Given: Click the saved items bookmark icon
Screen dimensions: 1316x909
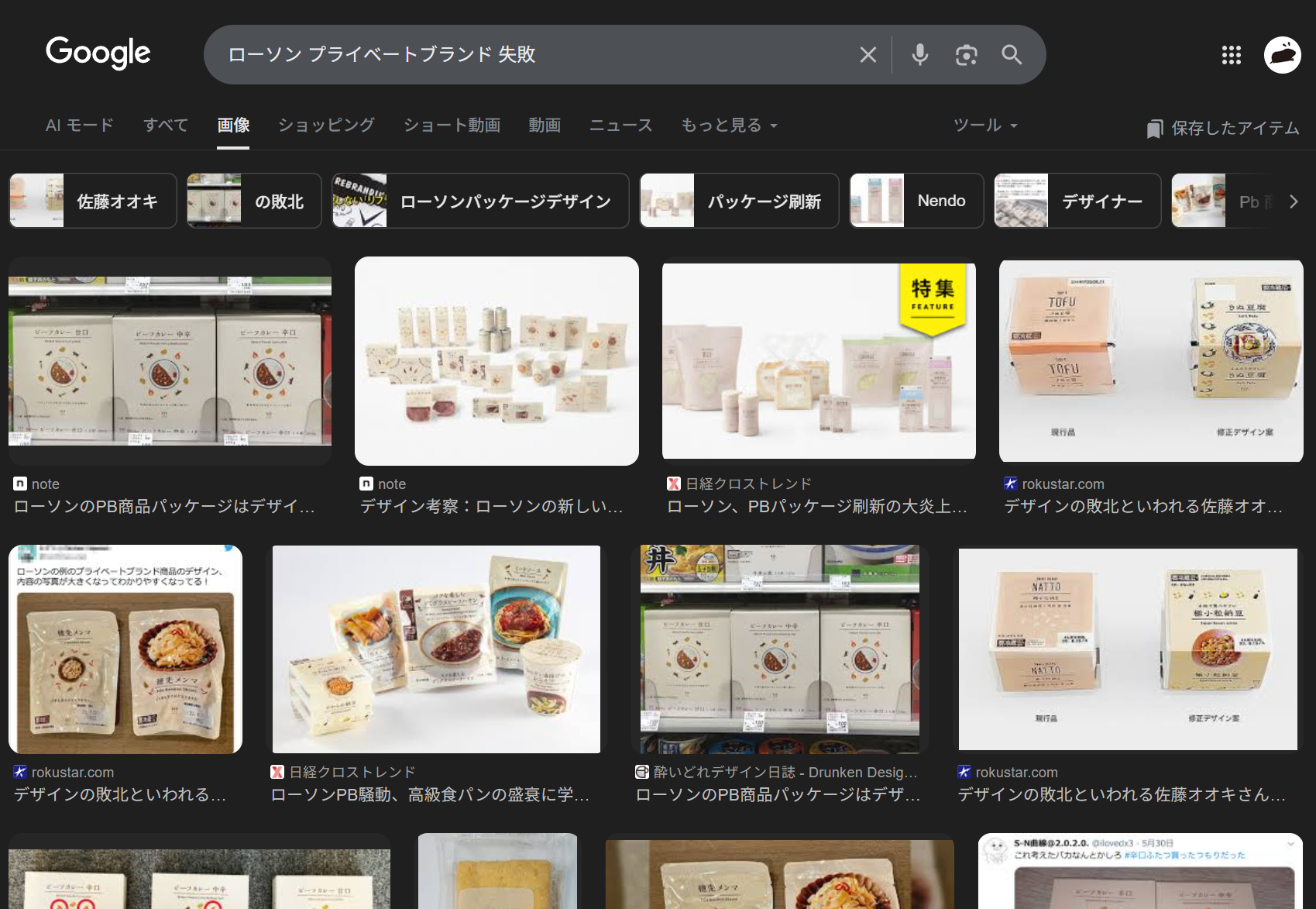Looking at the screenshot, I should [1155, 129].
